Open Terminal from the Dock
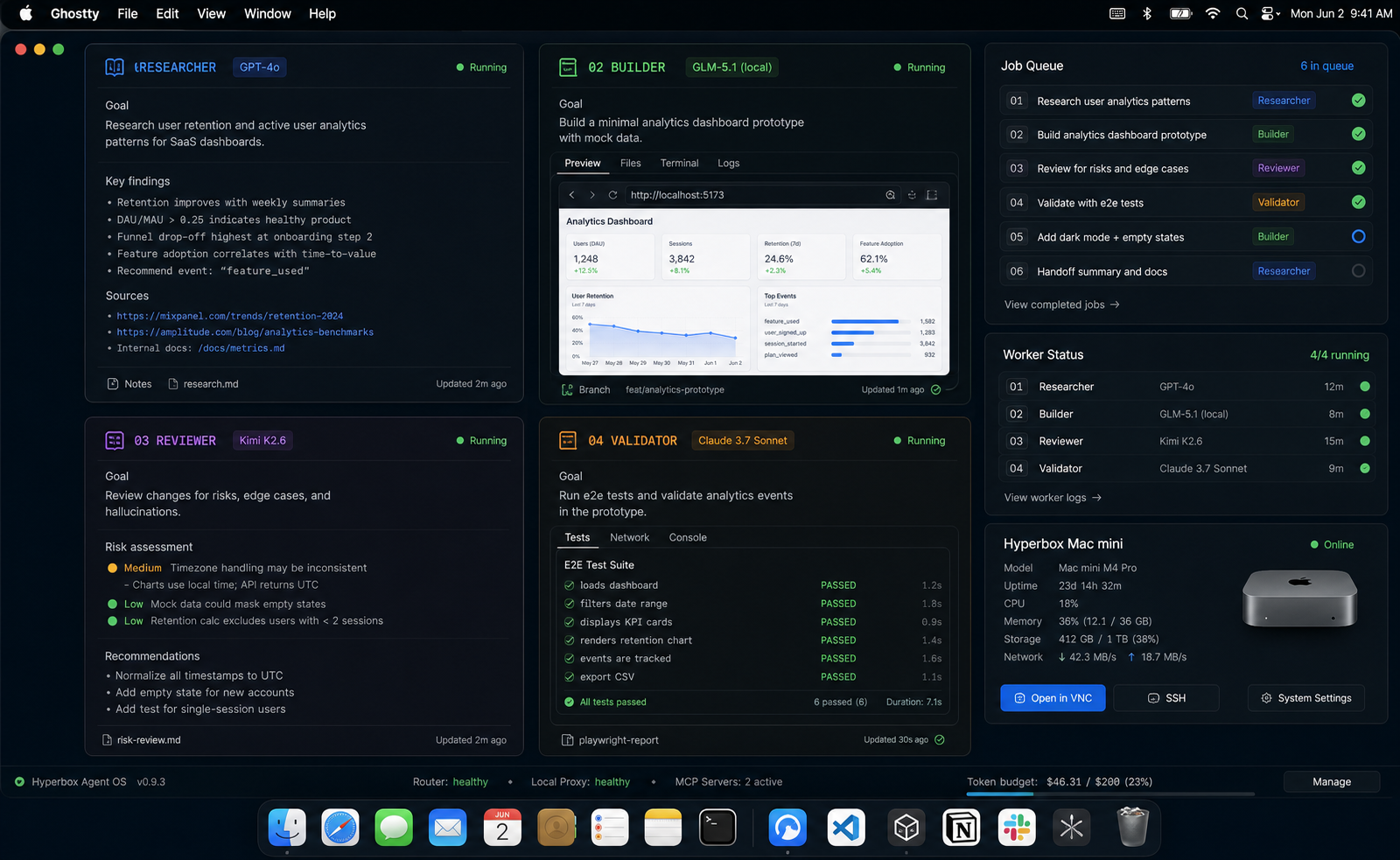Screen dimensions: 1400x860 tap(717, 827)
